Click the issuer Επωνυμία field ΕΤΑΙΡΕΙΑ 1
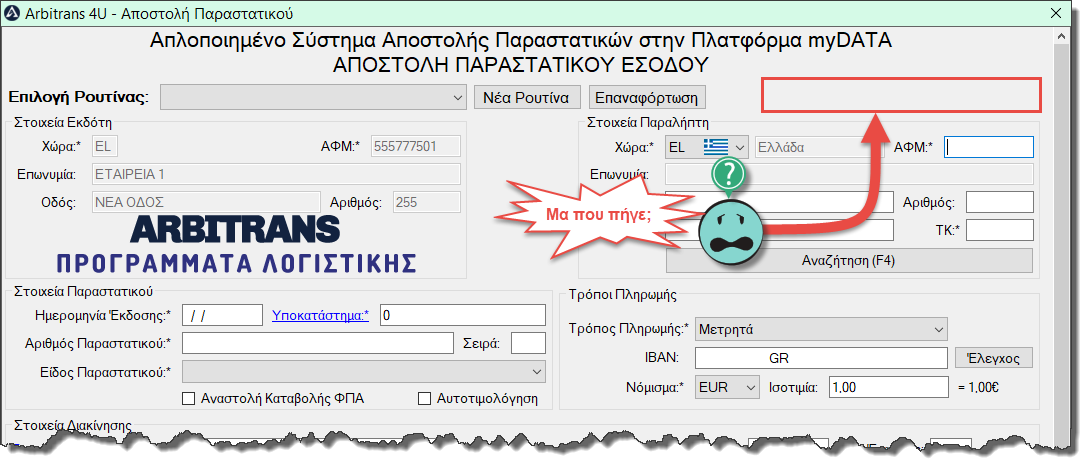This screenshot has height=459, width=1080. pos(276,174)
